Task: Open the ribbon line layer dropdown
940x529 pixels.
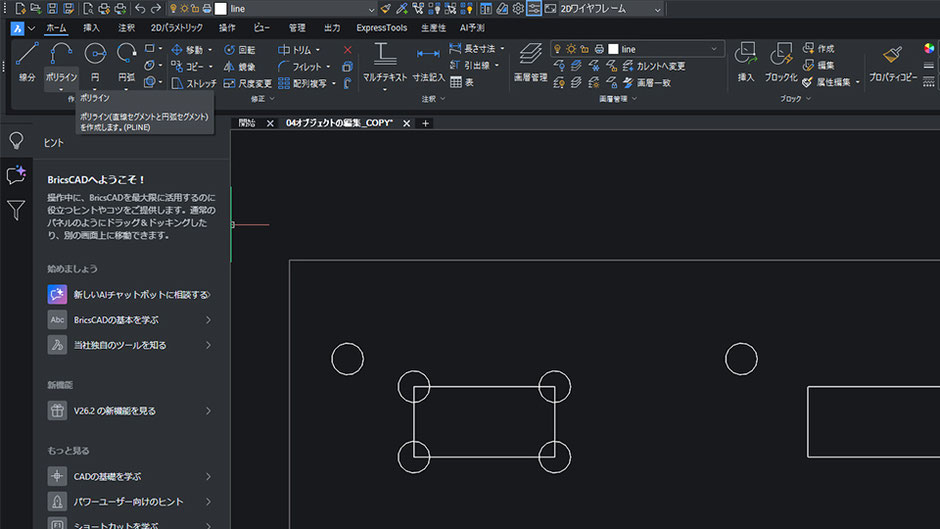Action: [714, 49]
